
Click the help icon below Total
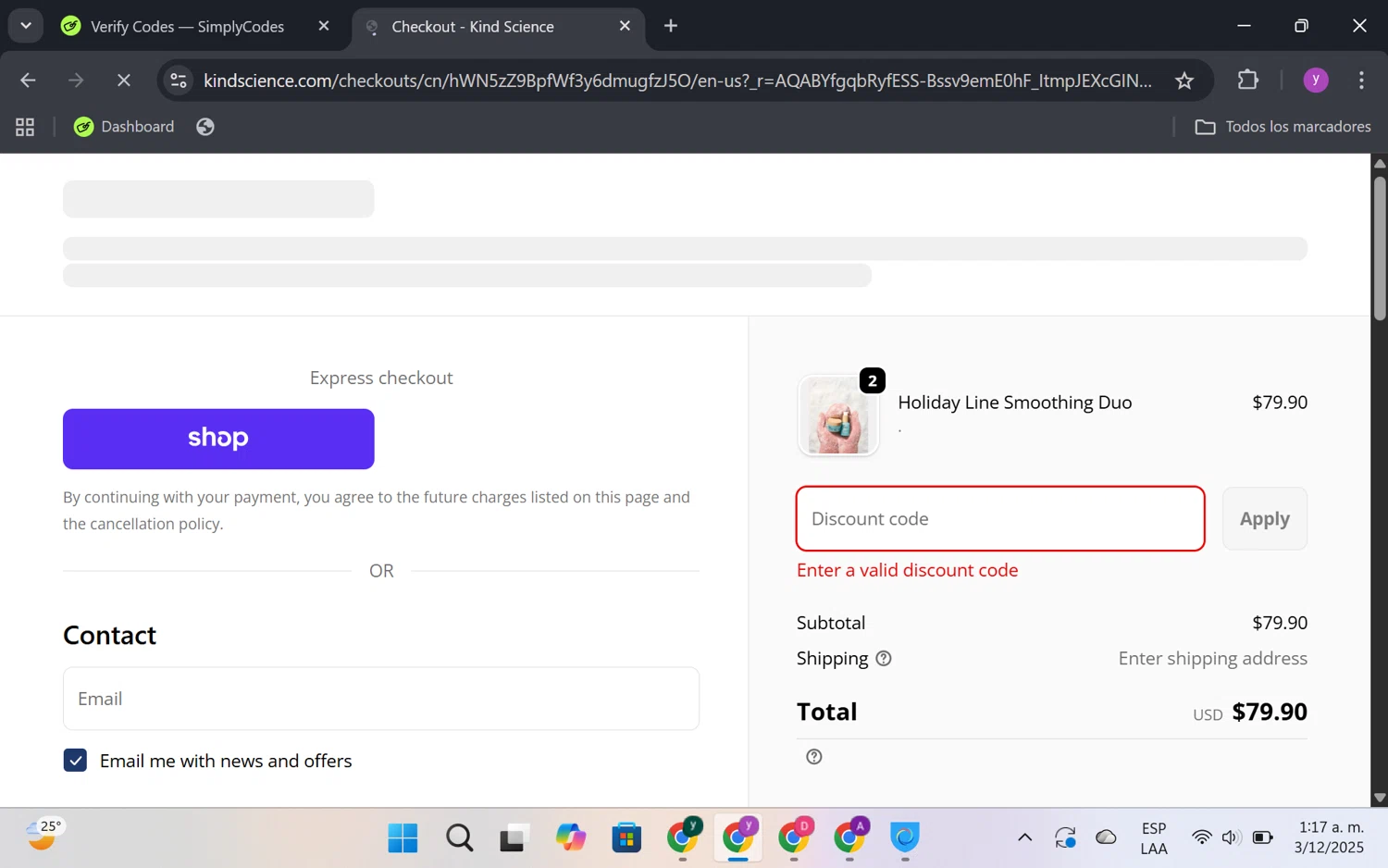[814, 757]
